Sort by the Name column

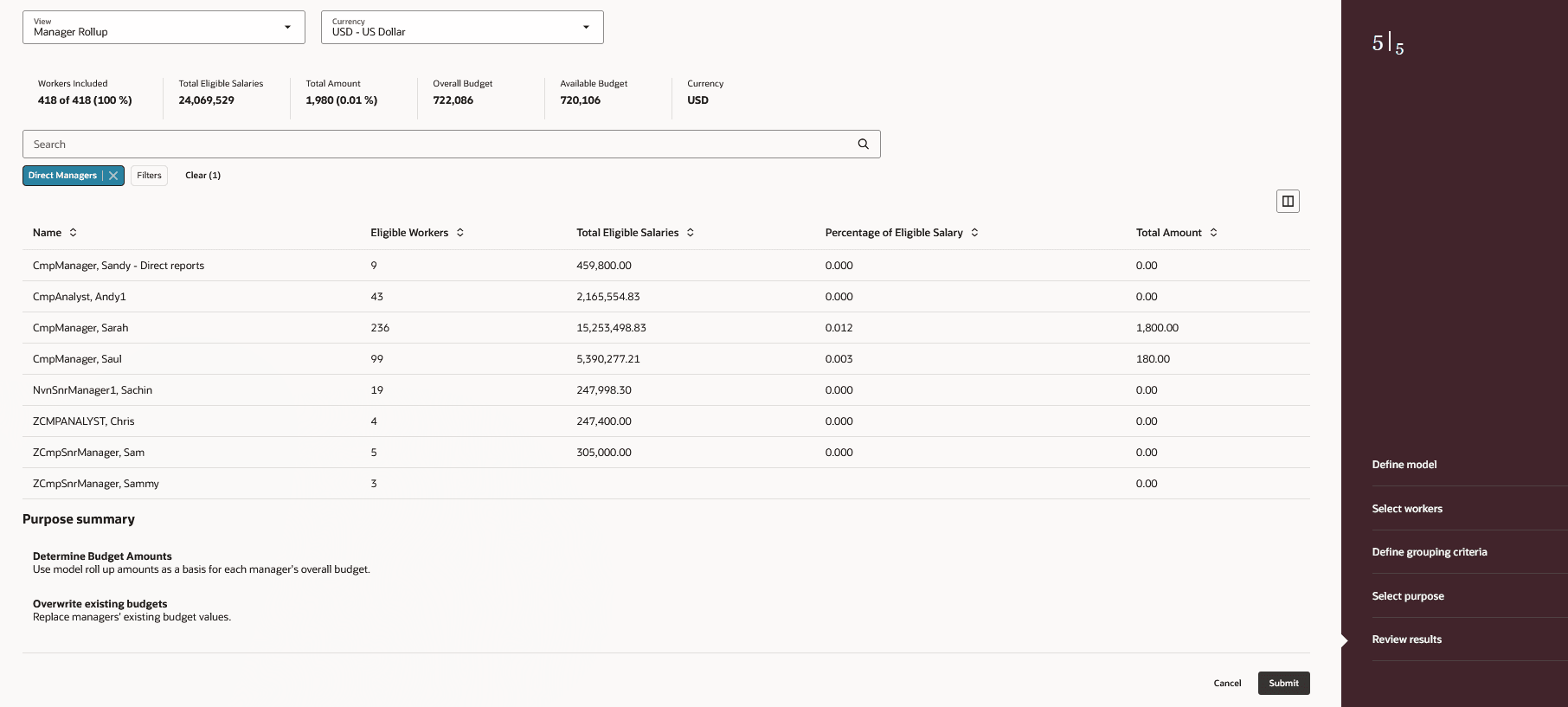(x=74, y=233)
